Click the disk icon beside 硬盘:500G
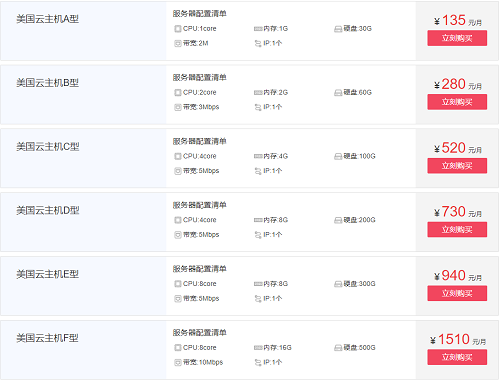The width and height of the screenshot is (500, 381). pos(338,348)
